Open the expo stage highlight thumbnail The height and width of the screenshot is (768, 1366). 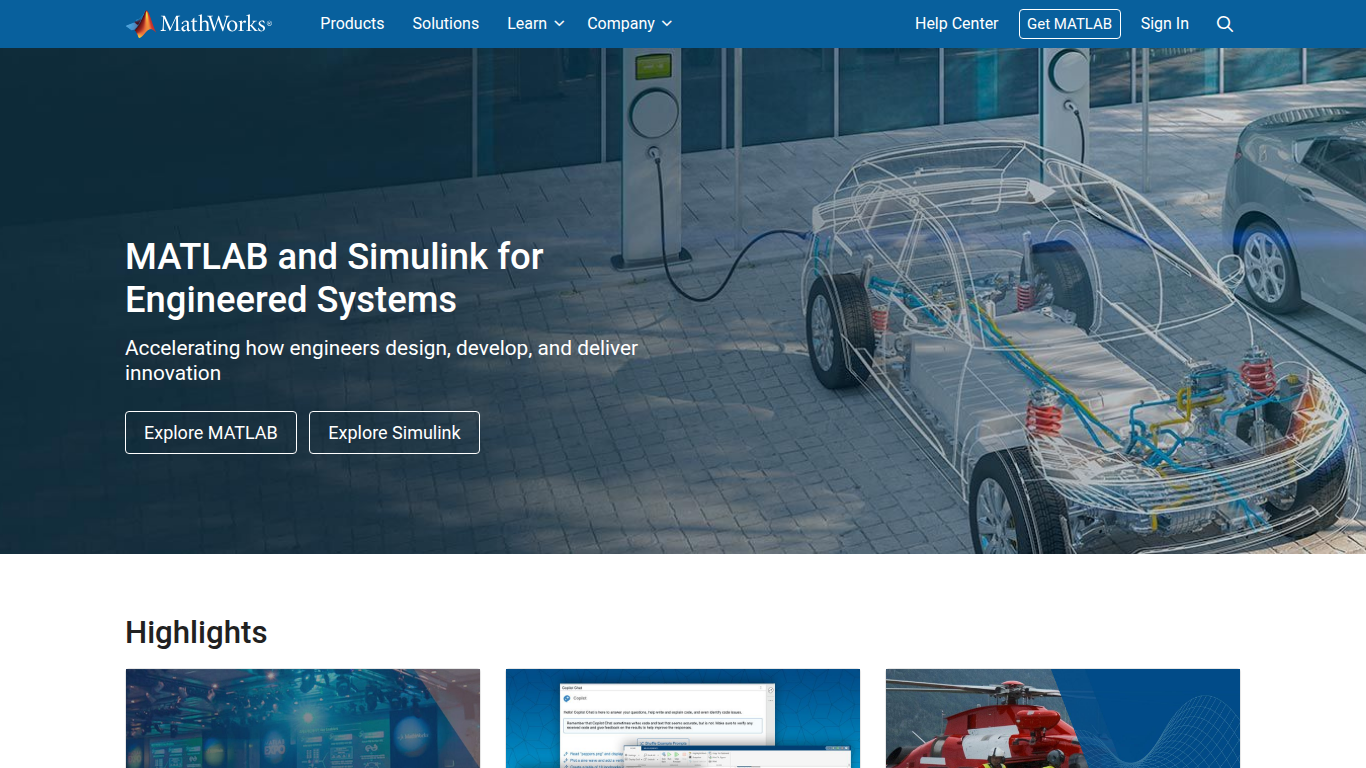(303, 718)
